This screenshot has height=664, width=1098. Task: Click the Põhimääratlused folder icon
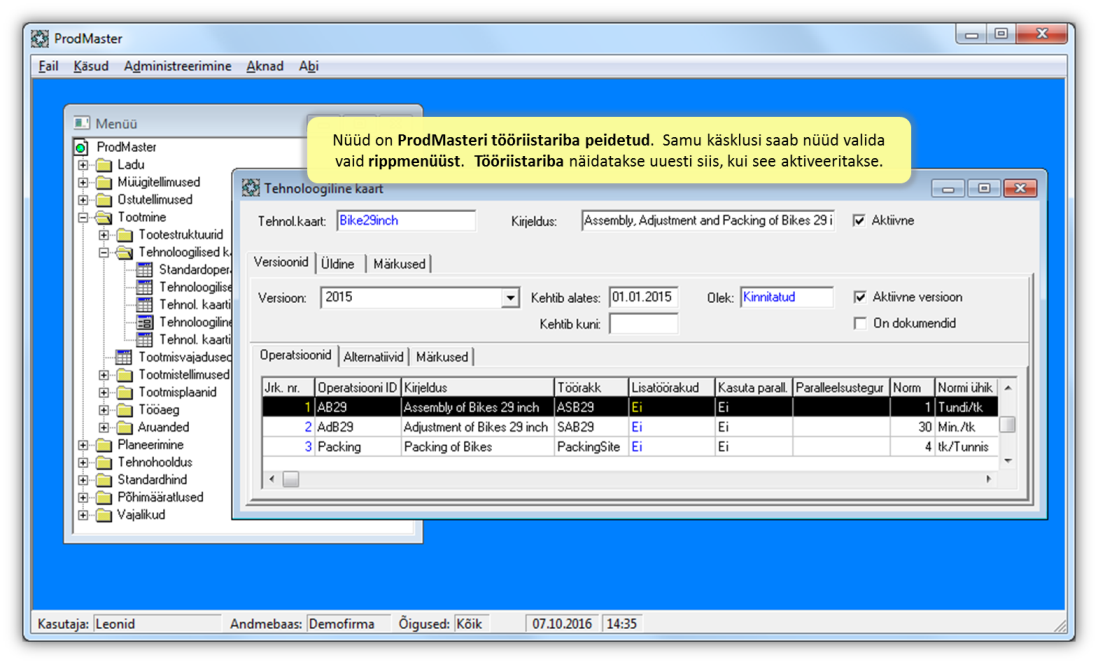(x=104, y=497)
